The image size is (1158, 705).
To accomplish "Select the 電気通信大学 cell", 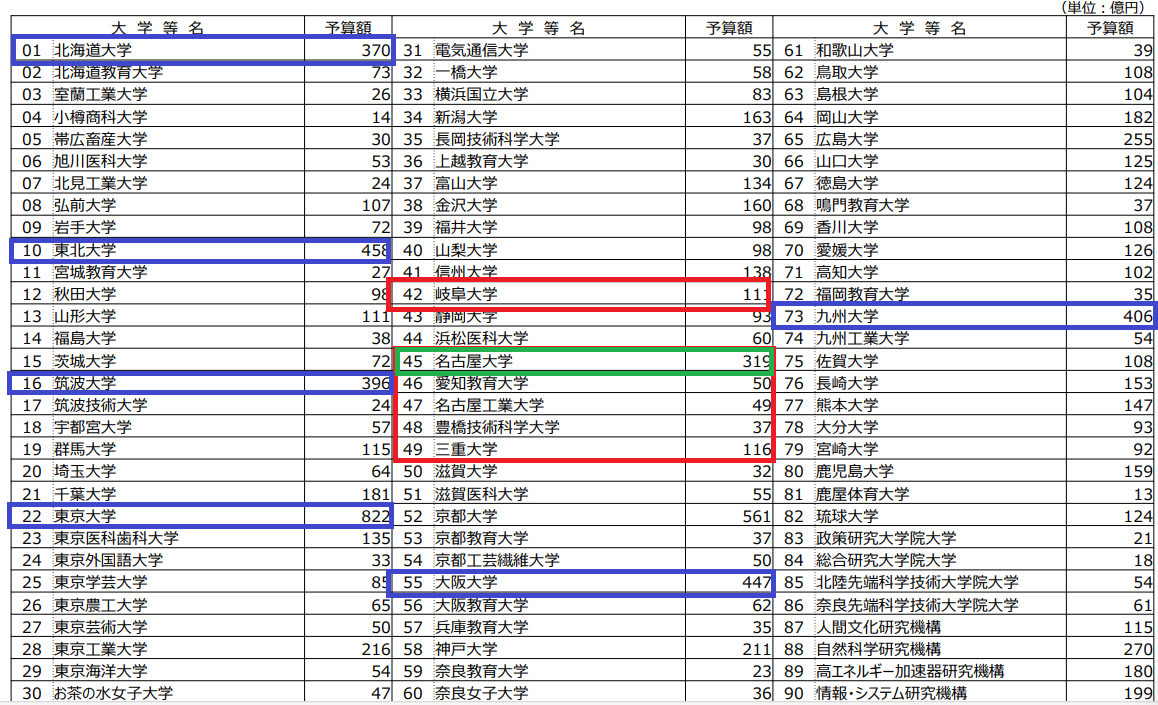I will pyautogui.click(x=482, y=50).
